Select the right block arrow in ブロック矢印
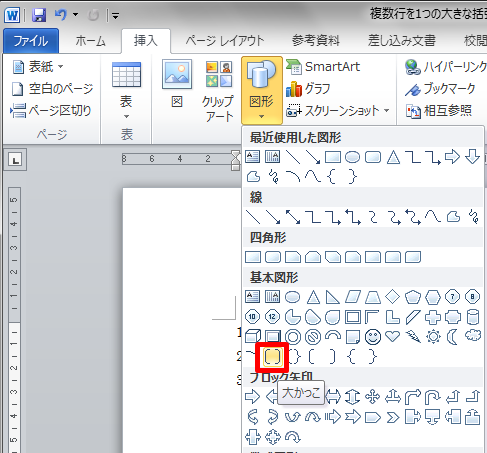The width and height of the screenshot is (487, 453). [252, 397]
